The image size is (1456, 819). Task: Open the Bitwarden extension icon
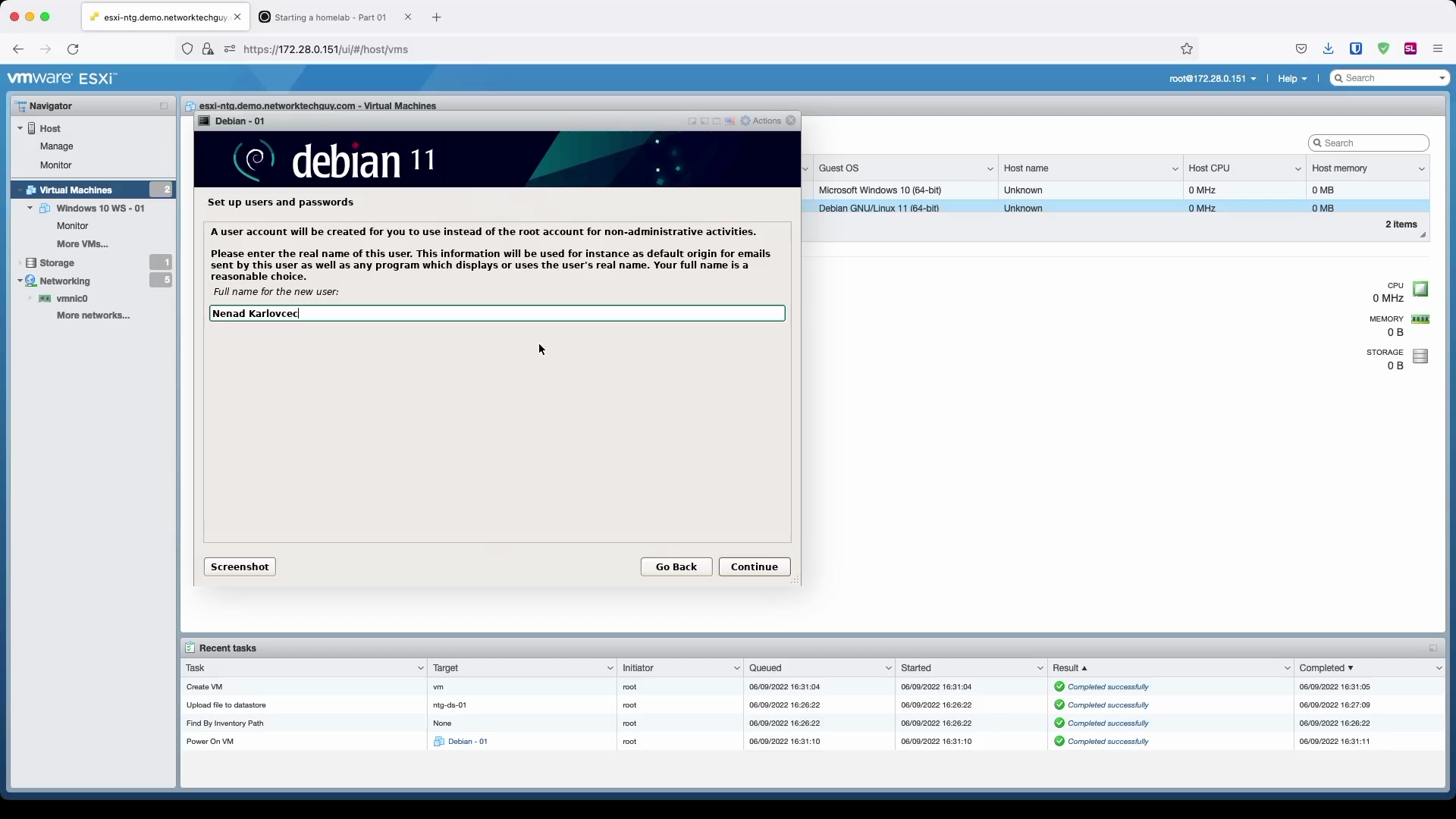(1356, 49)
